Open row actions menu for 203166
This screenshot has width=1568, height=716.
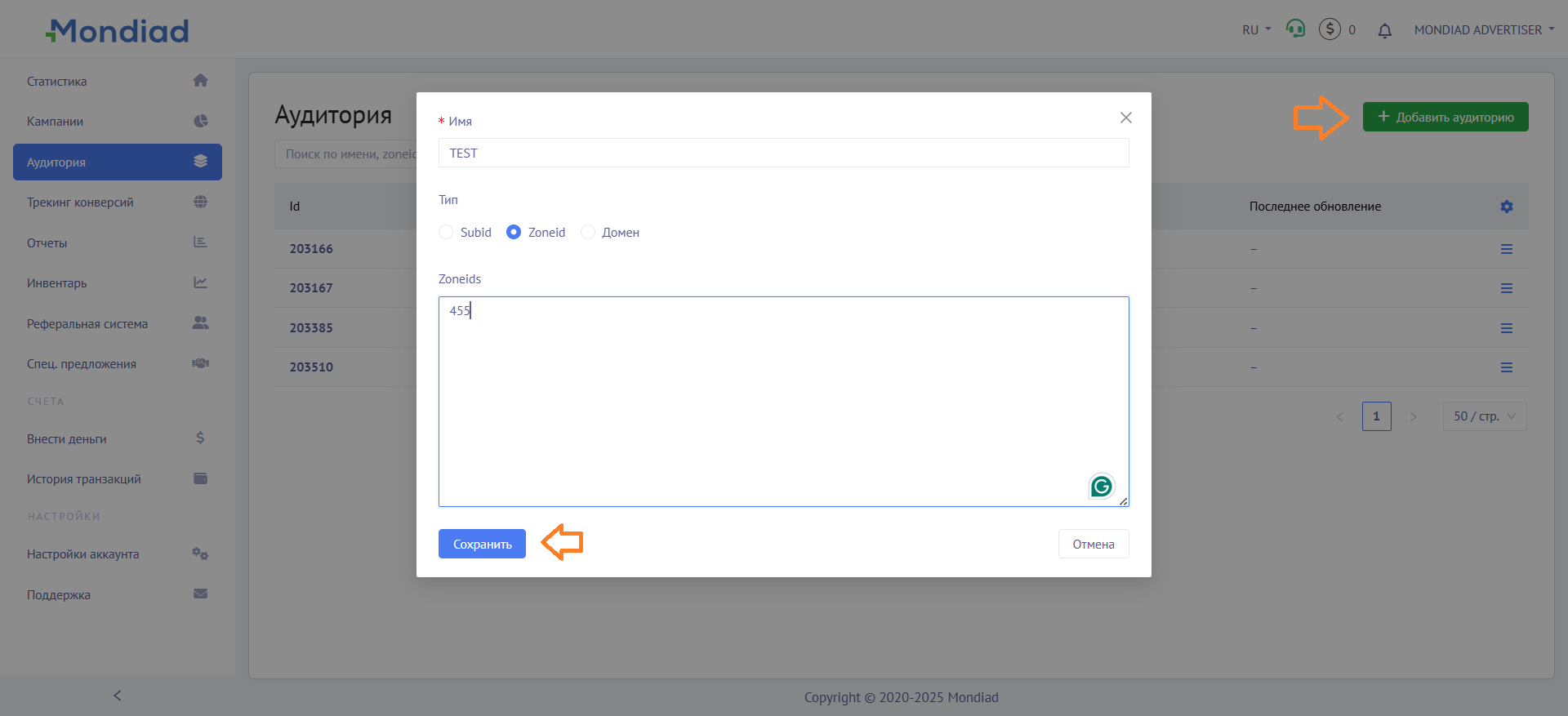[1506, 249]
